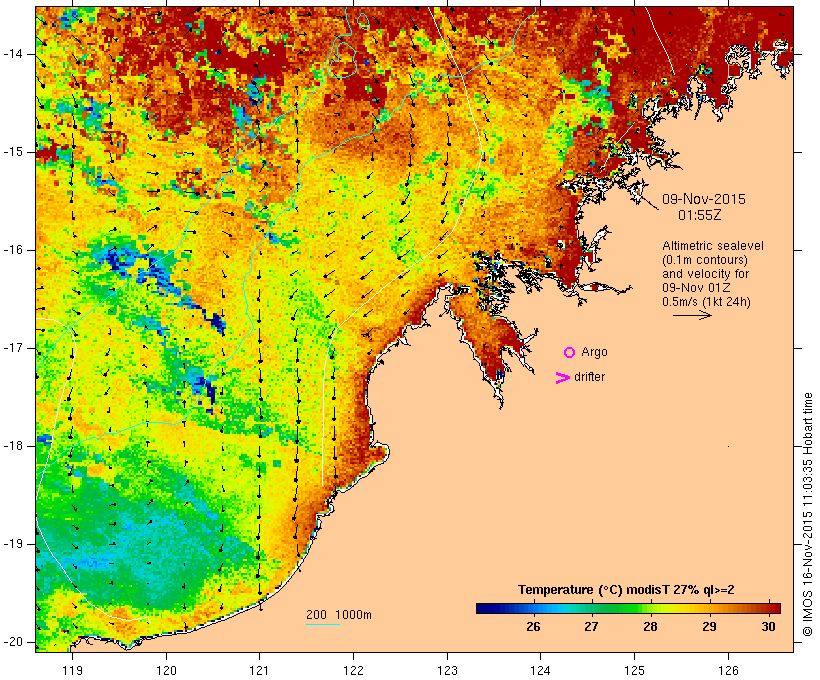Image resolution: width=820 pixels, height=680 pixels.
Task: Click the longitude axis label '124'
Action: click(x=540, y=670)
